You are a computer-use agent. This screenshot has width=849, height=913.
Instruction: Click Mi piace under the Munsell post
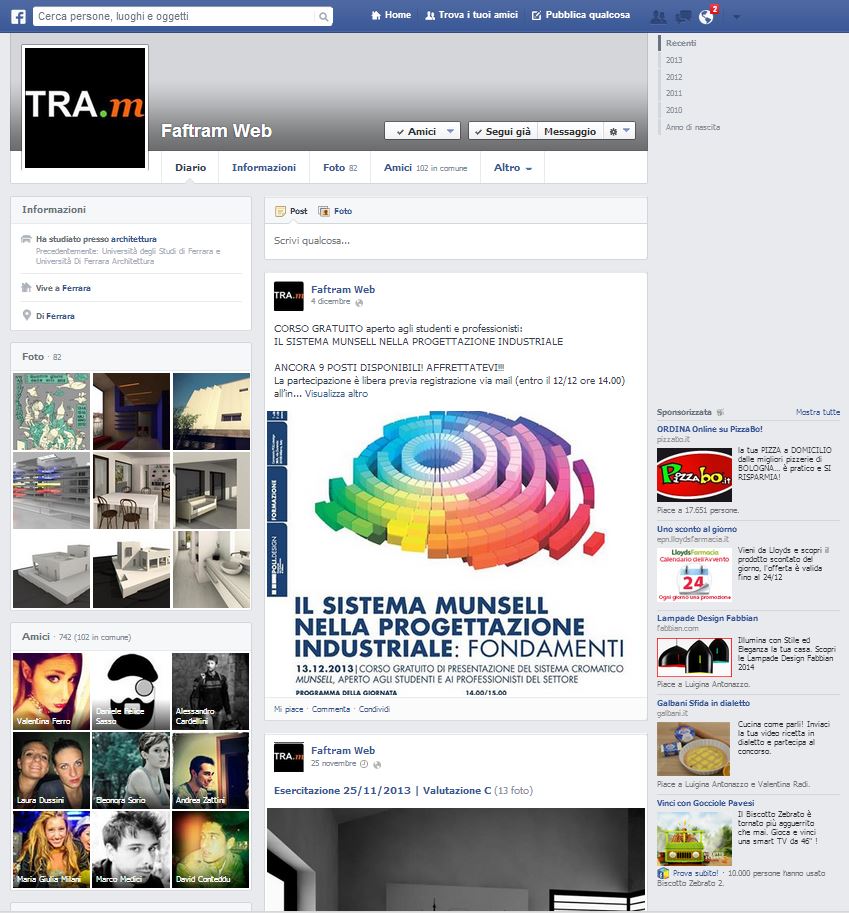tap(288, 709)
